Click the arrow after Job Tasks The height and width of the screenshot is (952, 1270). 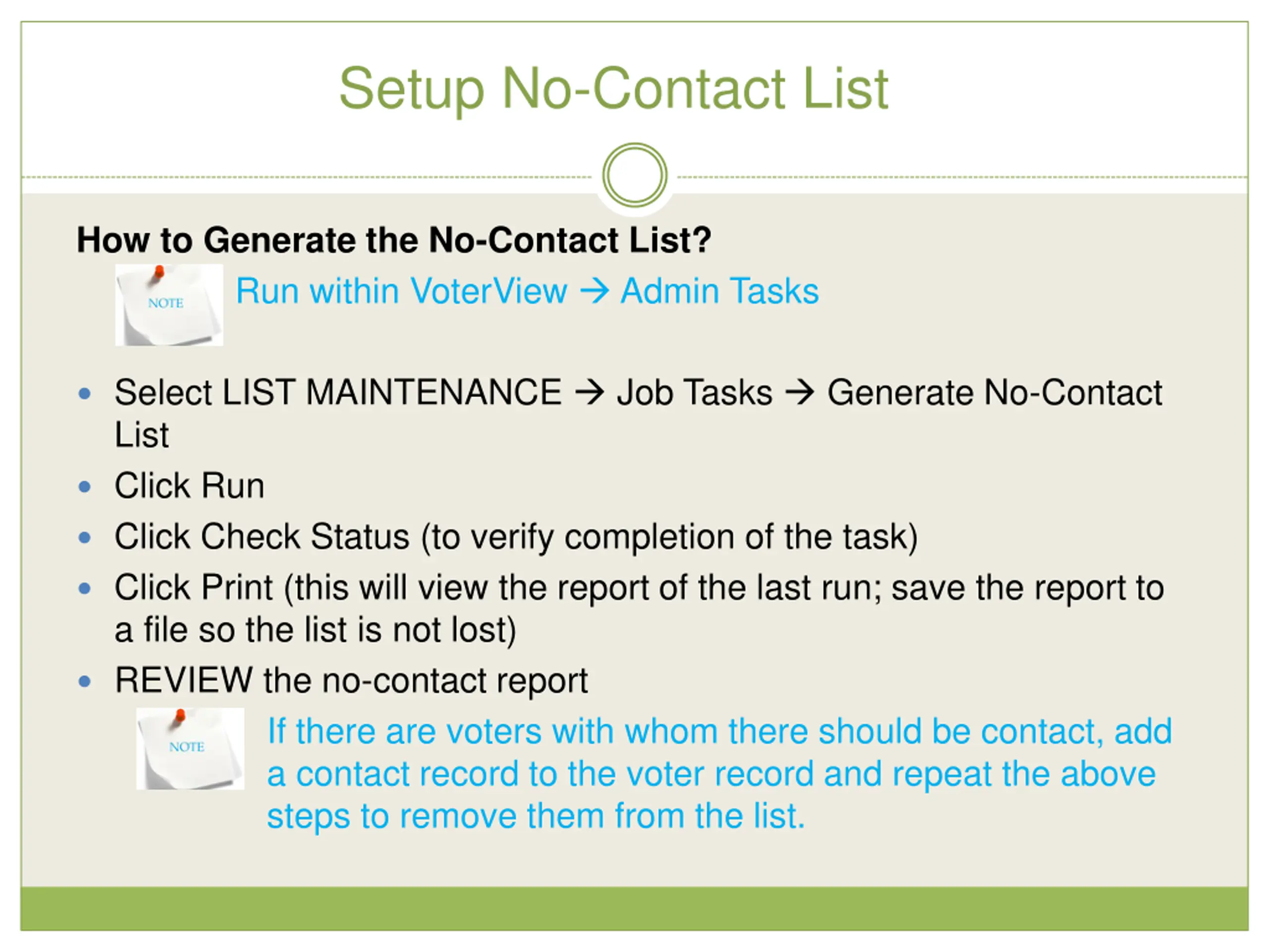[800, 393]
